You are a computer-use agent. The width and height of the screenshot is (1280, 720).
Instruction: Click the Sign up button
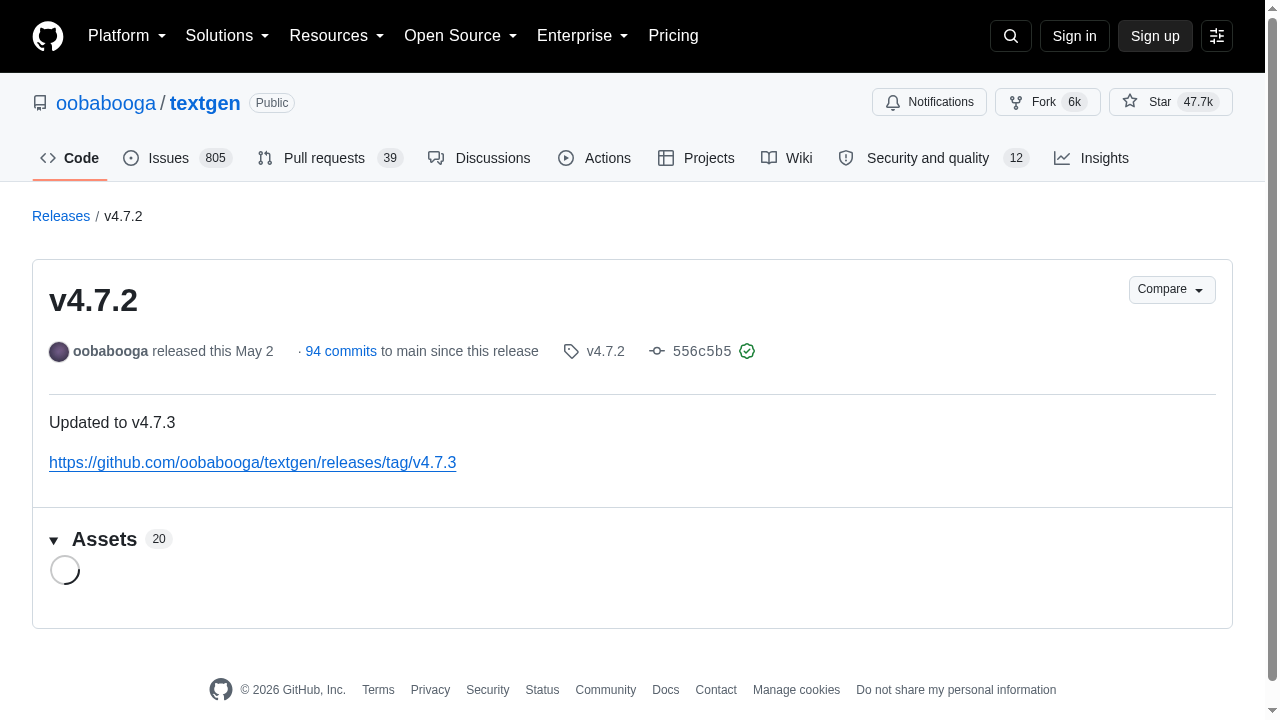click(x=1155, y=36)
